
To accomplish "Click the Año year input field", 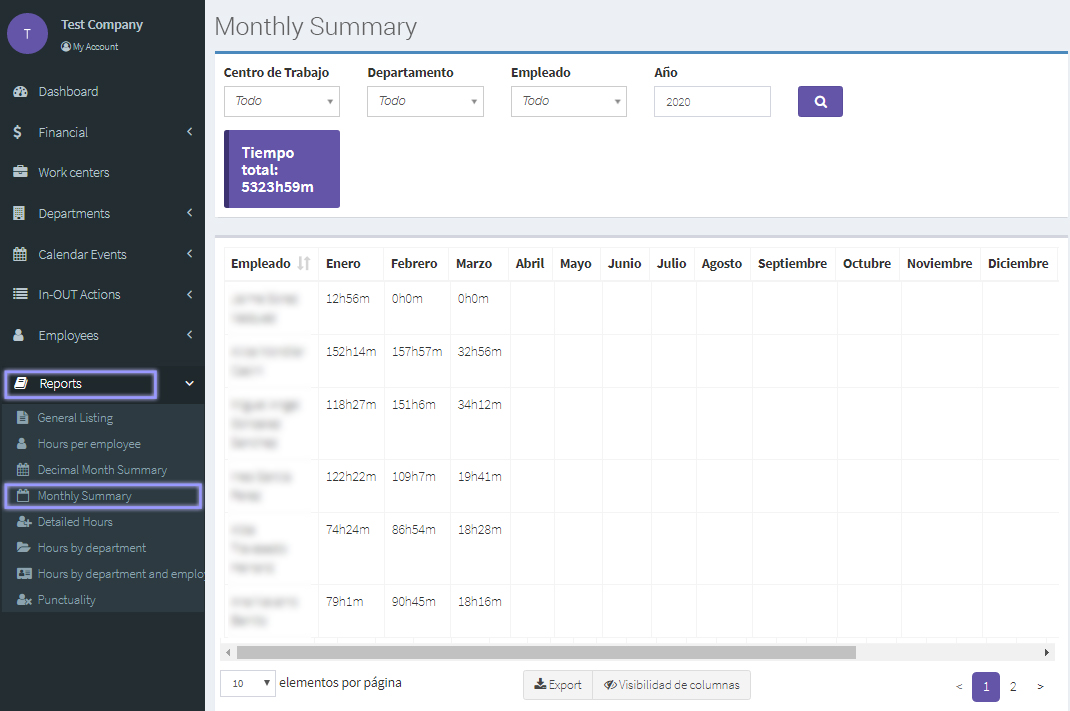I will pyautogui.click(x=712, y=101).
